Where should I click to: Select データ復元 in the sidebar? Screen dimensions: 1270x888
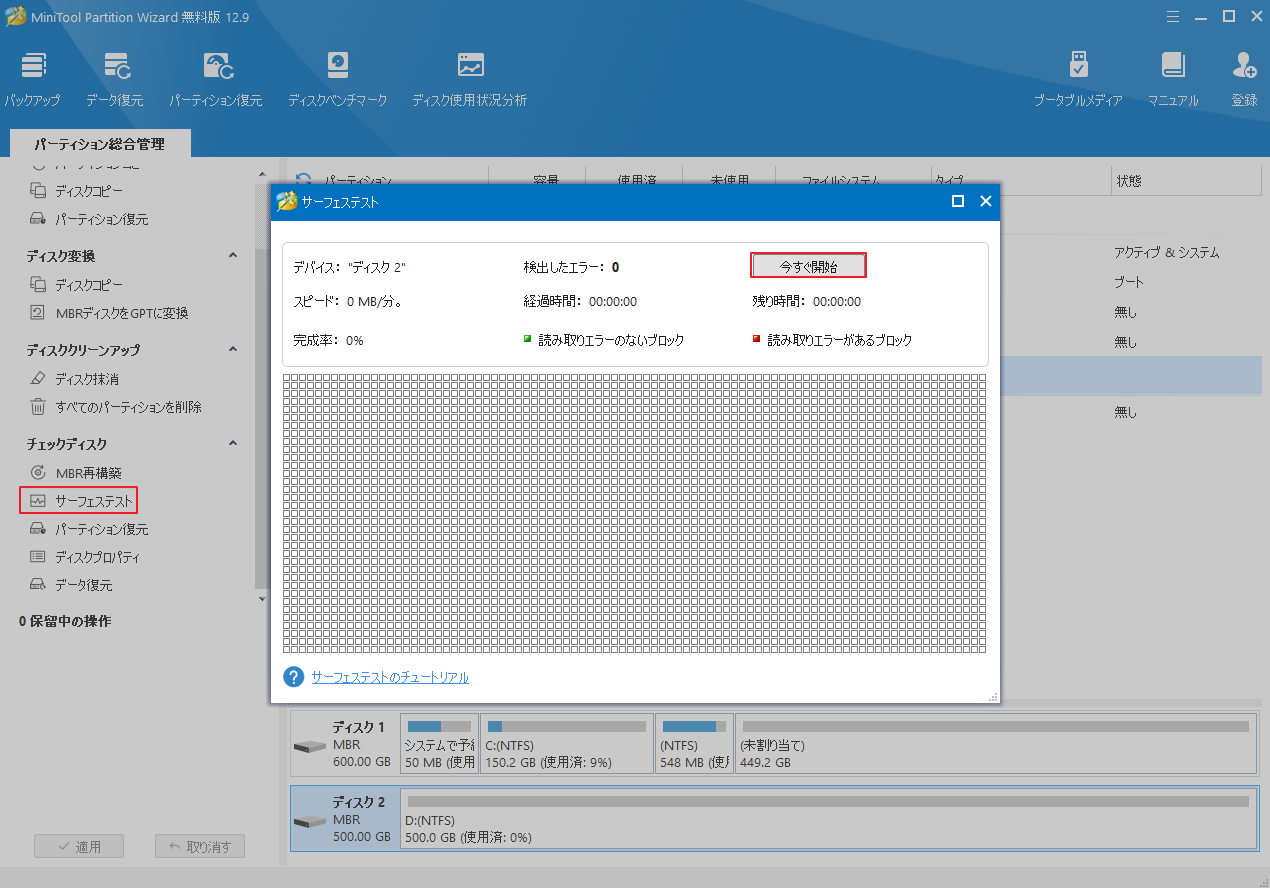[71, 585]
